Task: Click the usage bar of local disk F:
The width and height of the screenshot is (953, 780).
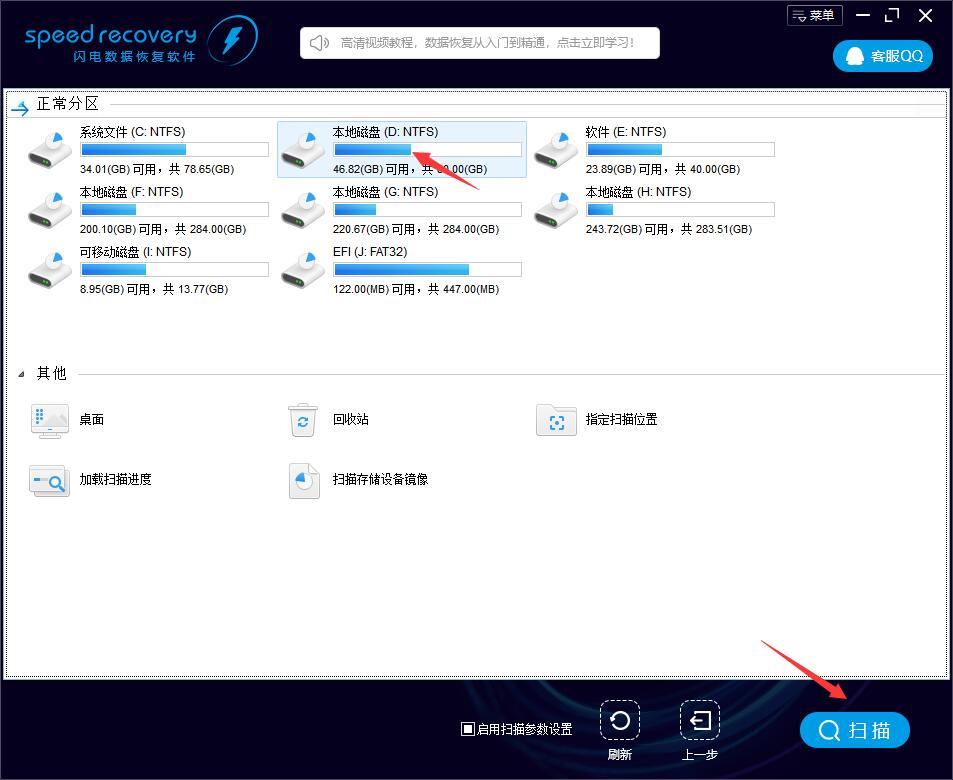Action: (174, 210)
